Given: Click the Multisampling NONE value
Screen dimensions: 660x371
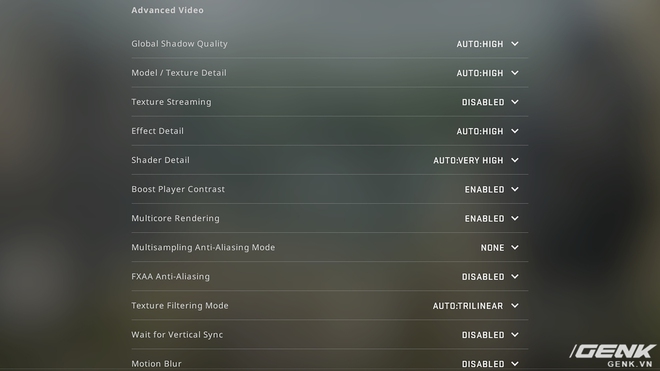Looking at the screenshot, I should click(492, 248).
